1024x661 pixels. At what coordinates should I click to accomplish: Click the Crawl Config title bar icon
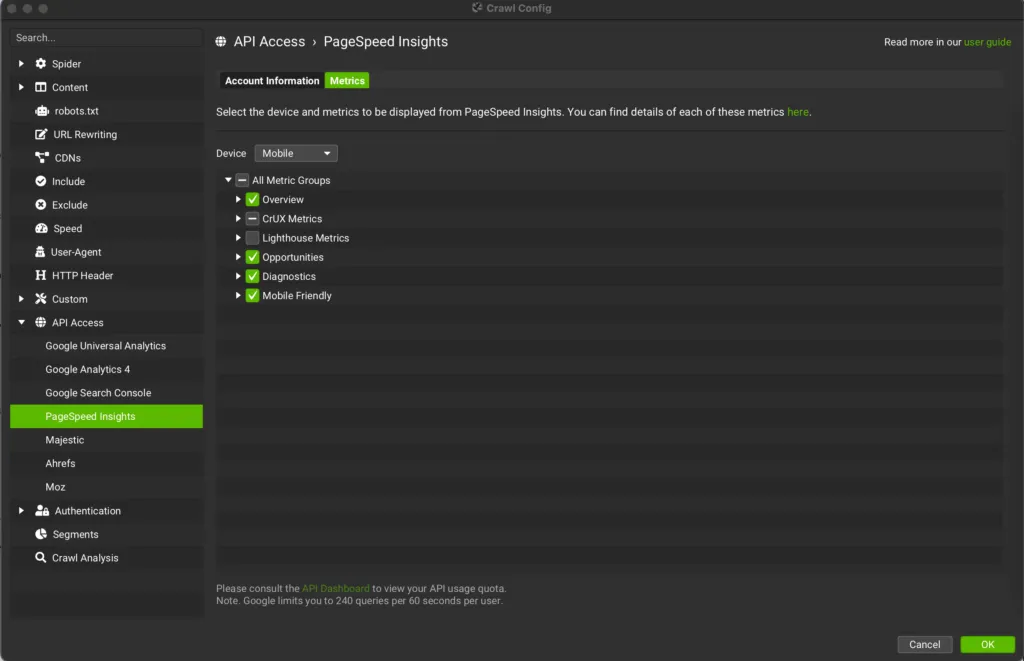coord(477,8)
